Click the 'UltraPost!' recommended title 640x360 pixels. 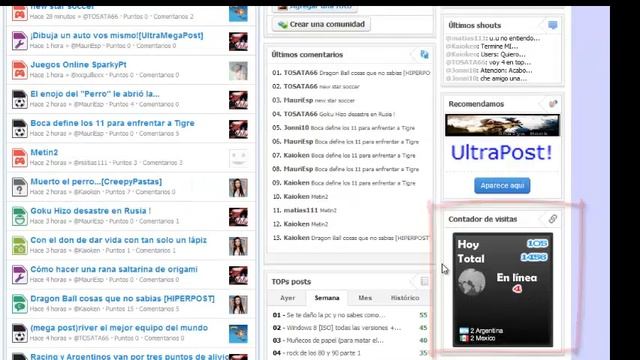[502, 153]
